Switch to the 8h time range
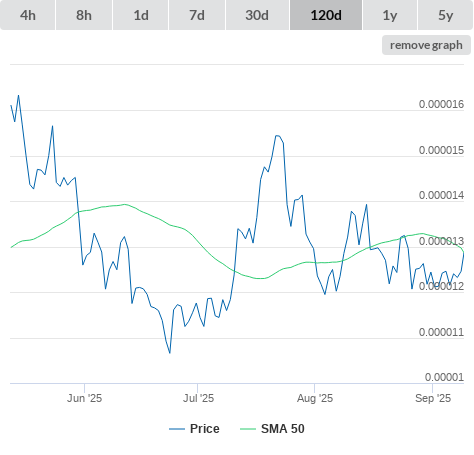The width and height of the screenshot is (474, 455). (x=84, y=15)
